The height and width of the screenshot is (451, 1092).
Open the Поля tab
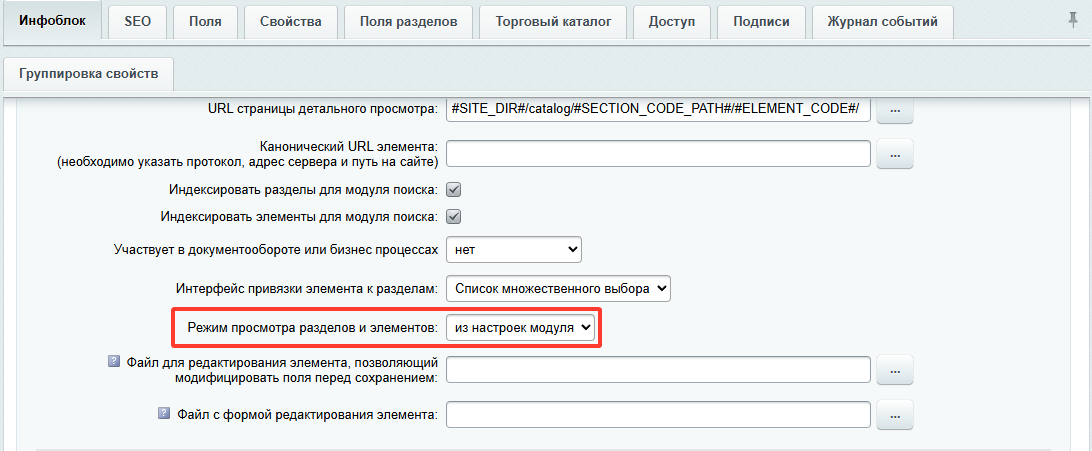click(x=205, y=22)
